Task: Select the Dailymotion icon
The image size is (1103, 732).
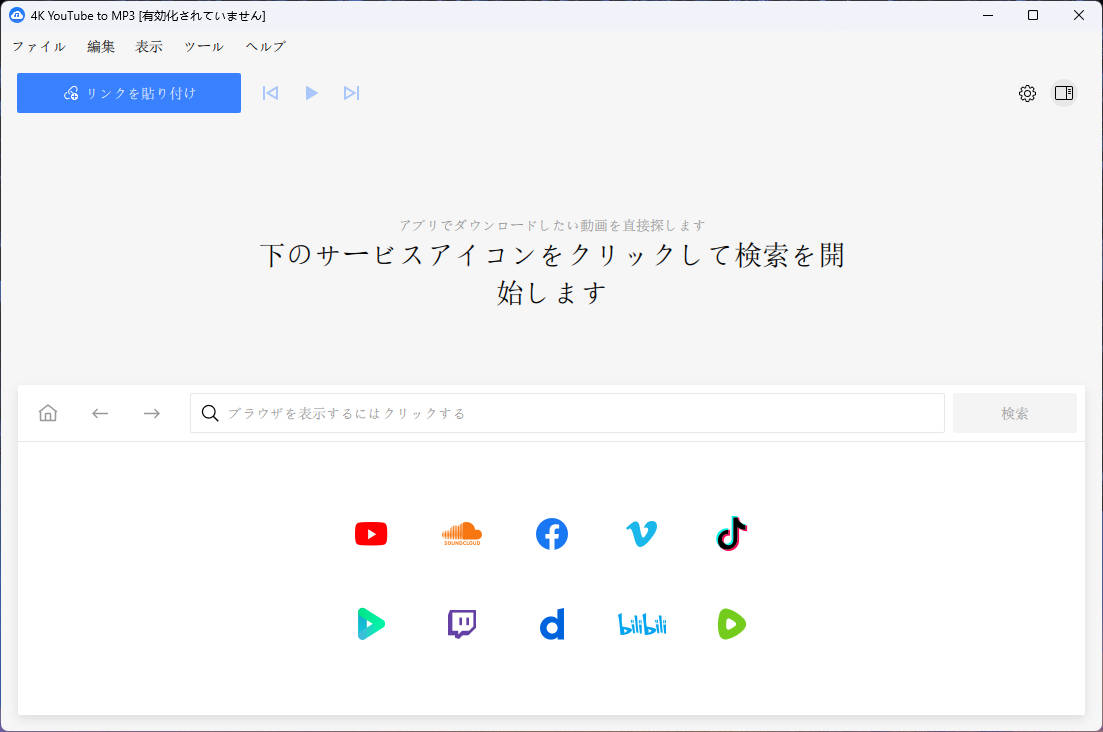Action: pyautogui.click(x=551, y=623)
